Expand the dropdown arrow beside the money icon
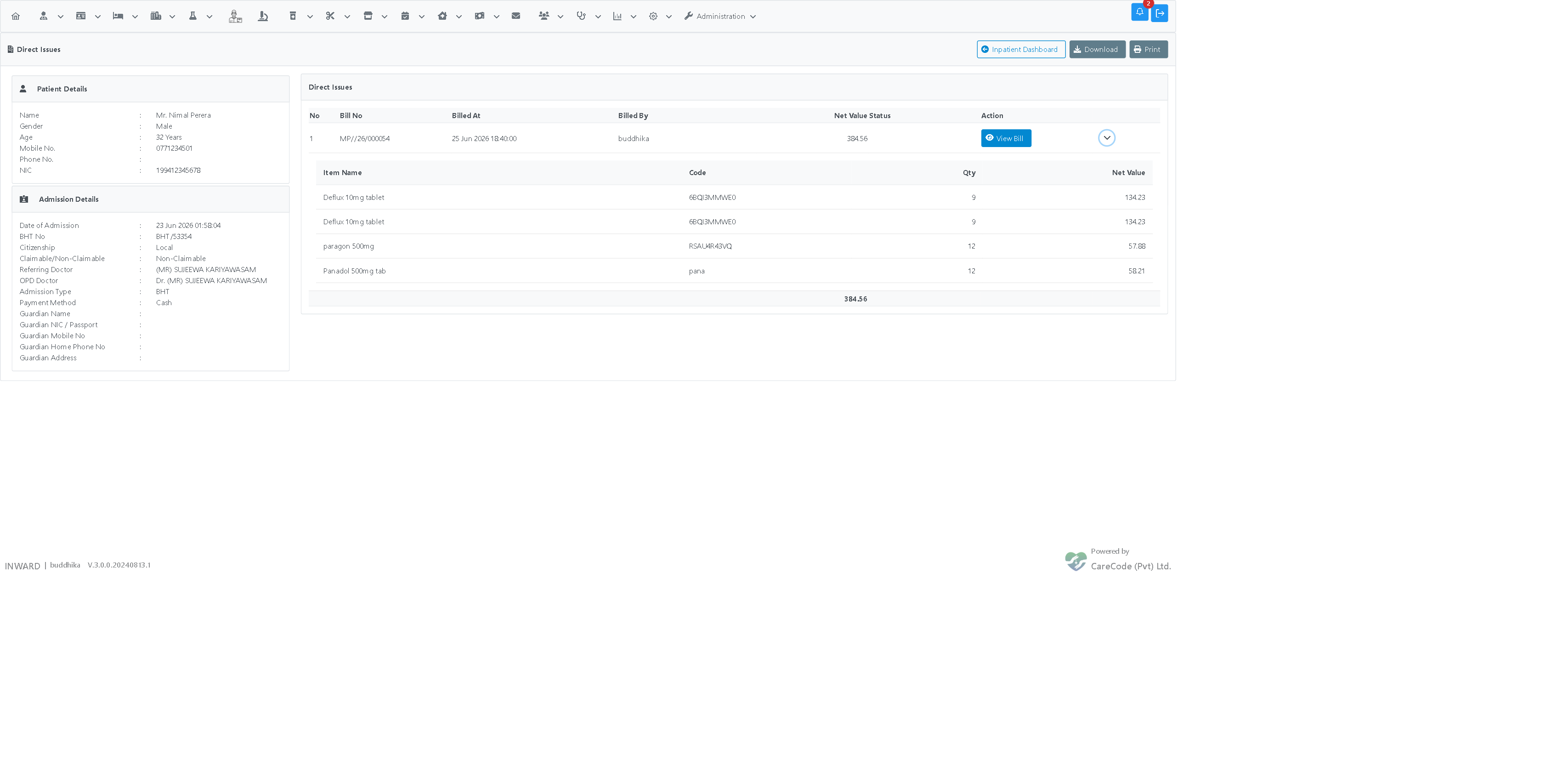Screen dimensions: 1568x772 pyautogui.click(x=496, y=17)
